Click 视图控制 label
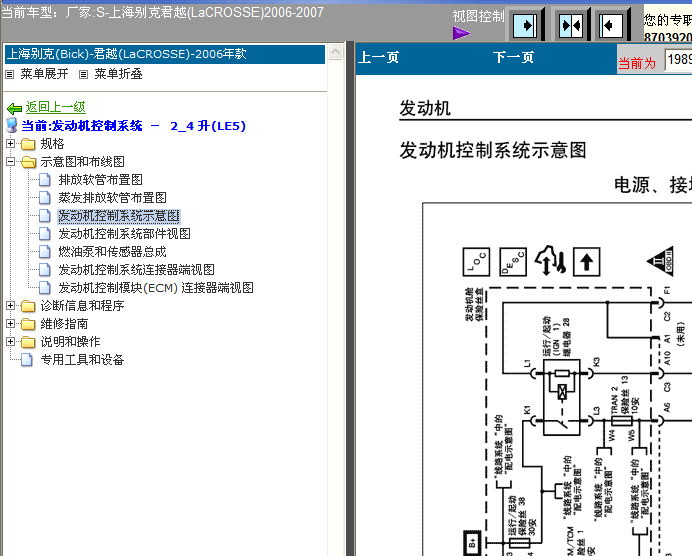692x556 pixels. pos(478,16)
